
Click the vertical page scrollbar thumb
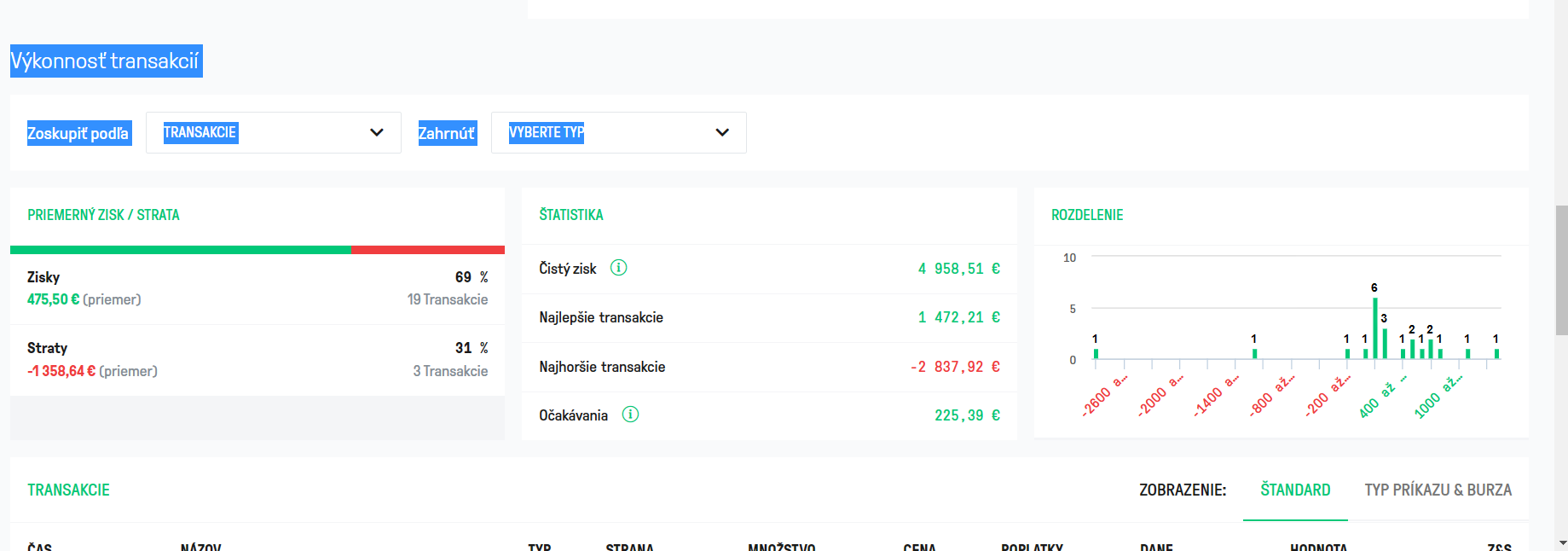[x=1561, y=270]
